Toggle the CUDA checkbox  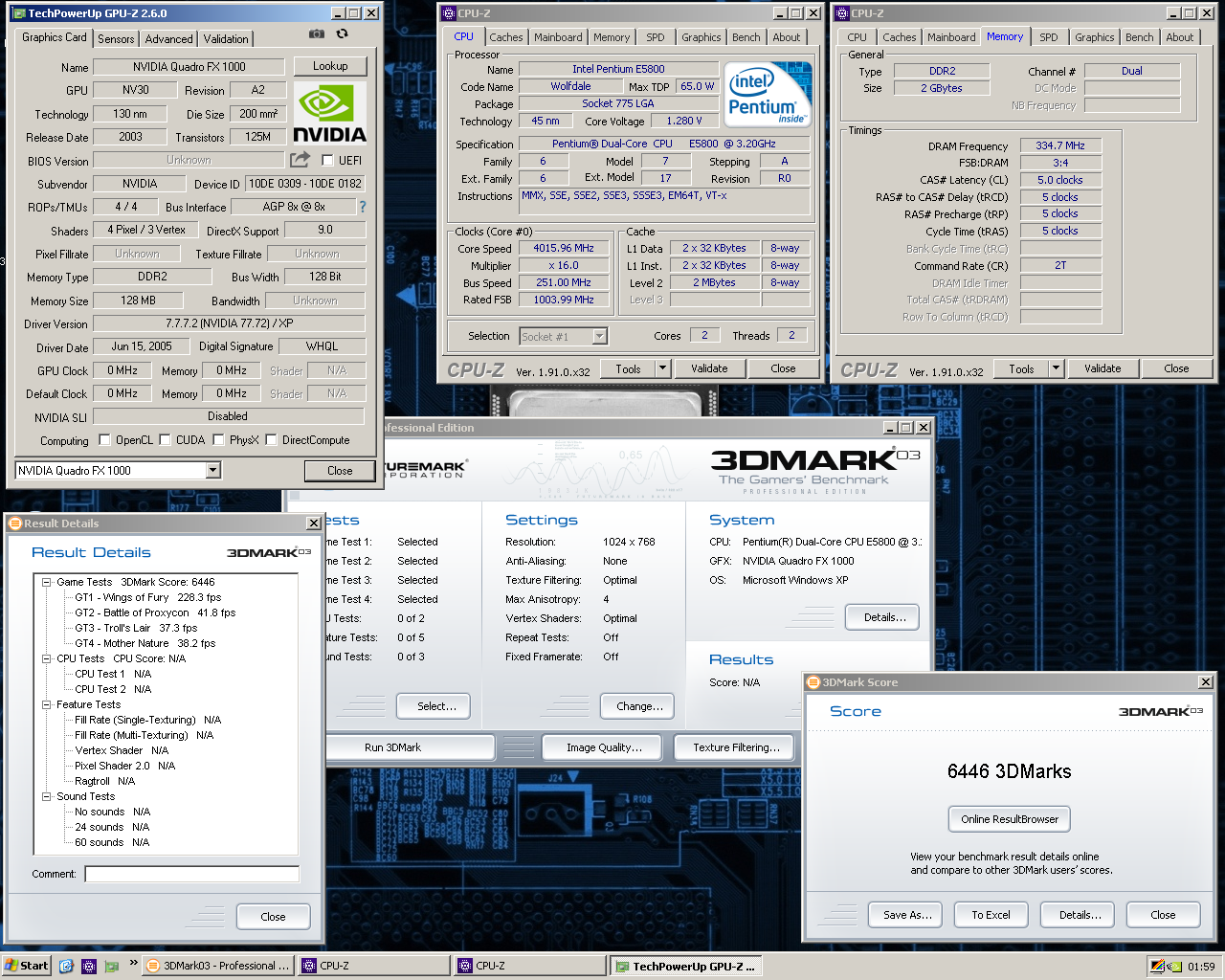click(166, 440)
